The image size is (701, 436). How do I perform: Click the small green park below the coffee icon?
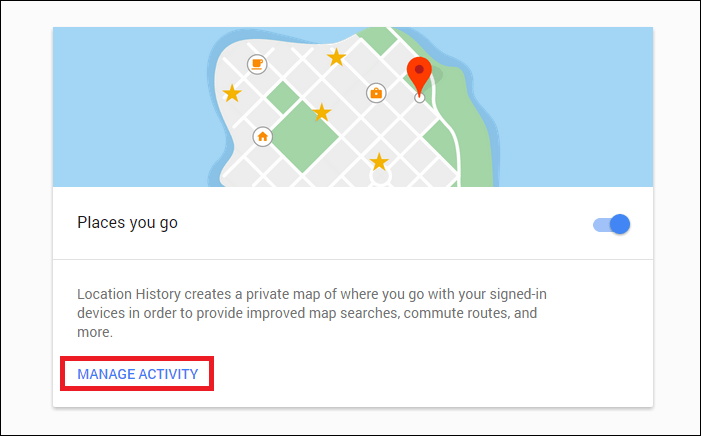283,97
